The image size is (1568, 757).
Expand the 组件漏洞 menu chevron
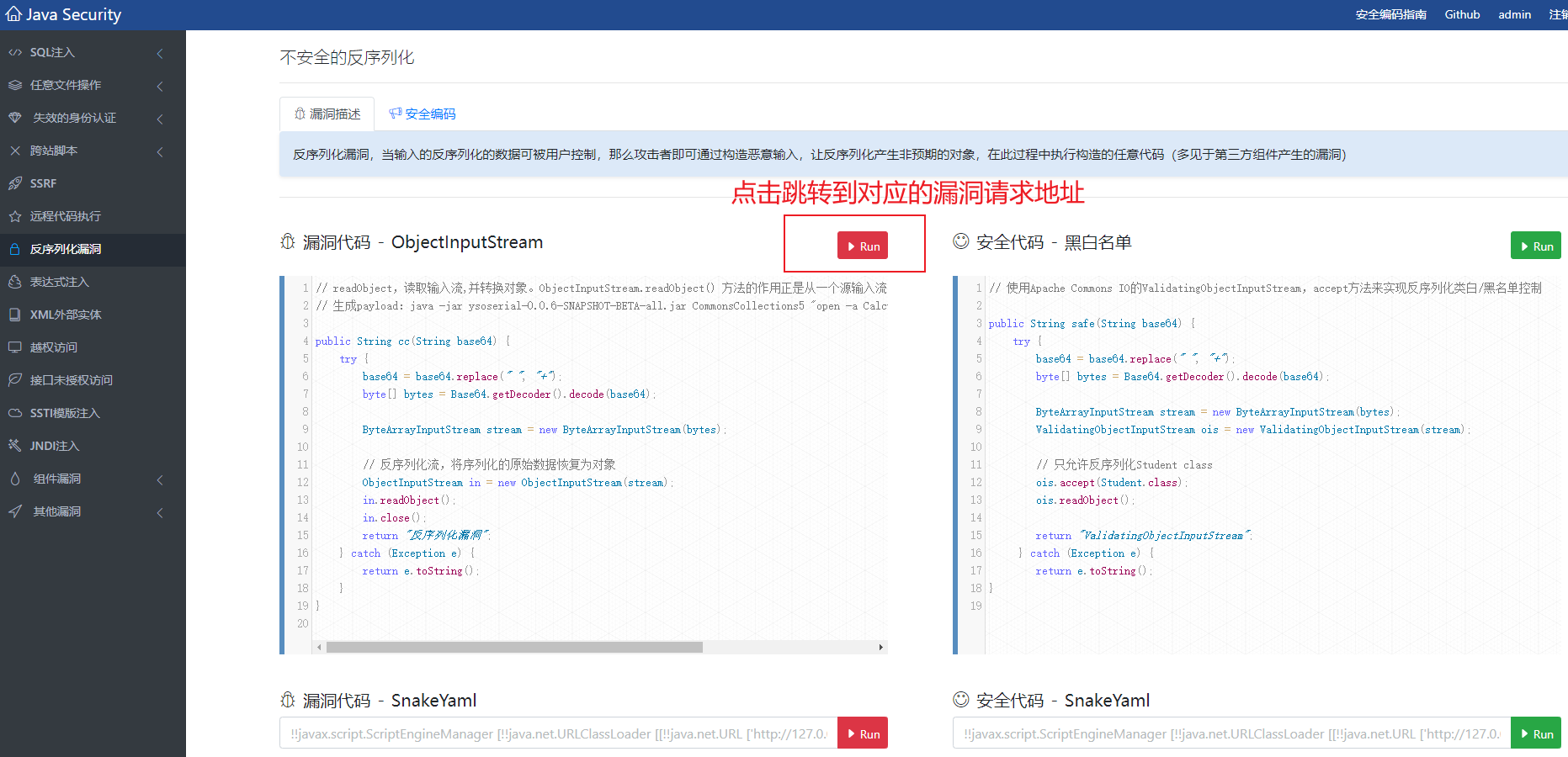coord(160,479)
